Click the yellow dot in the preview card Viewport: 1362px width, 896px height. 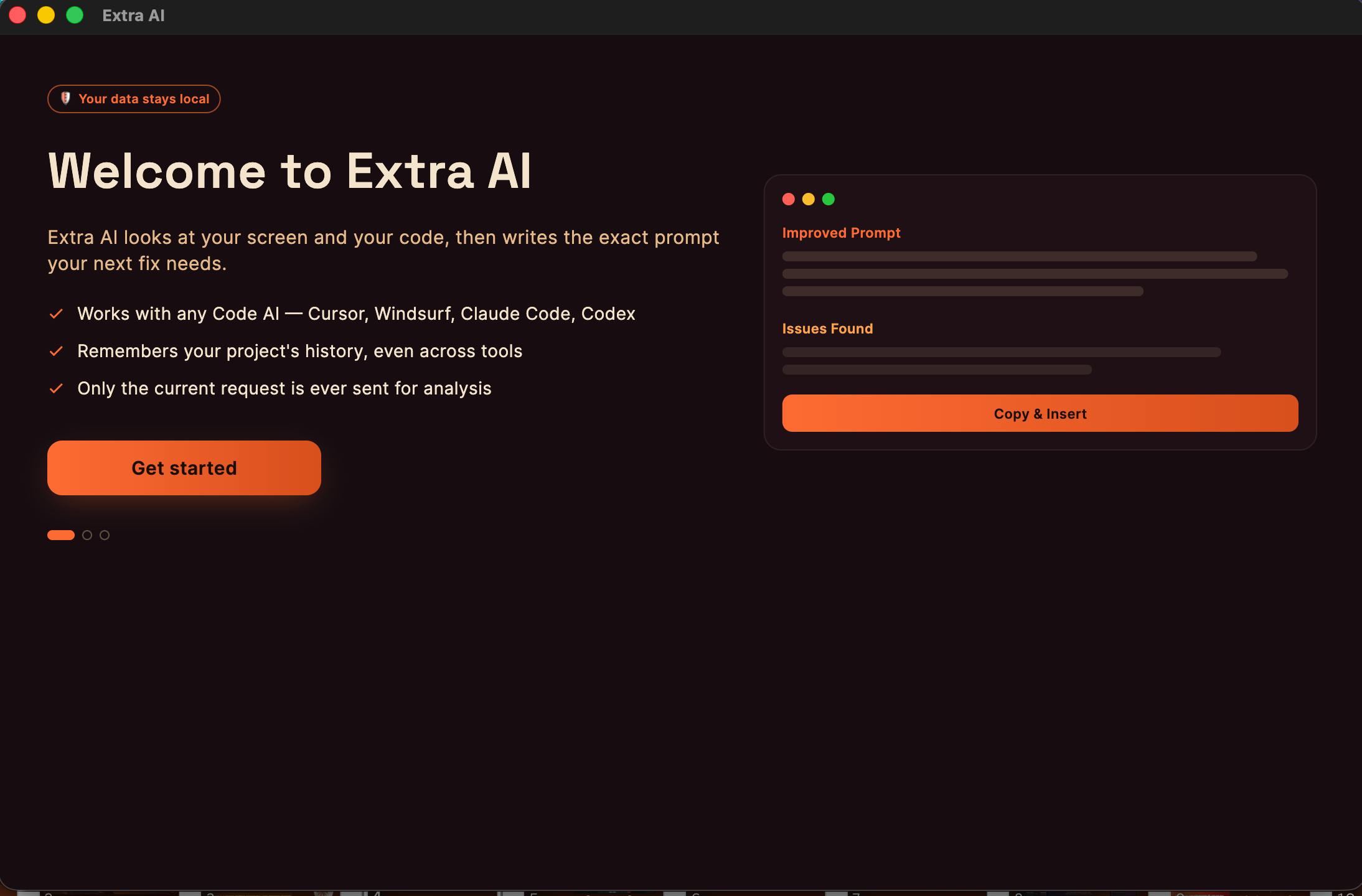pyautogui.click(x=809, y=199)
